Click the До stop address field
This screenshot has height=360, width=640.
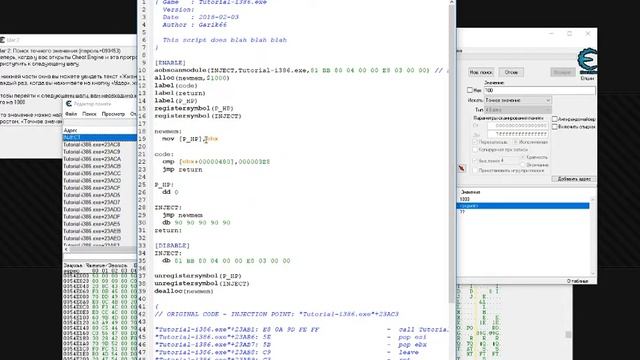tap(517, 133)
